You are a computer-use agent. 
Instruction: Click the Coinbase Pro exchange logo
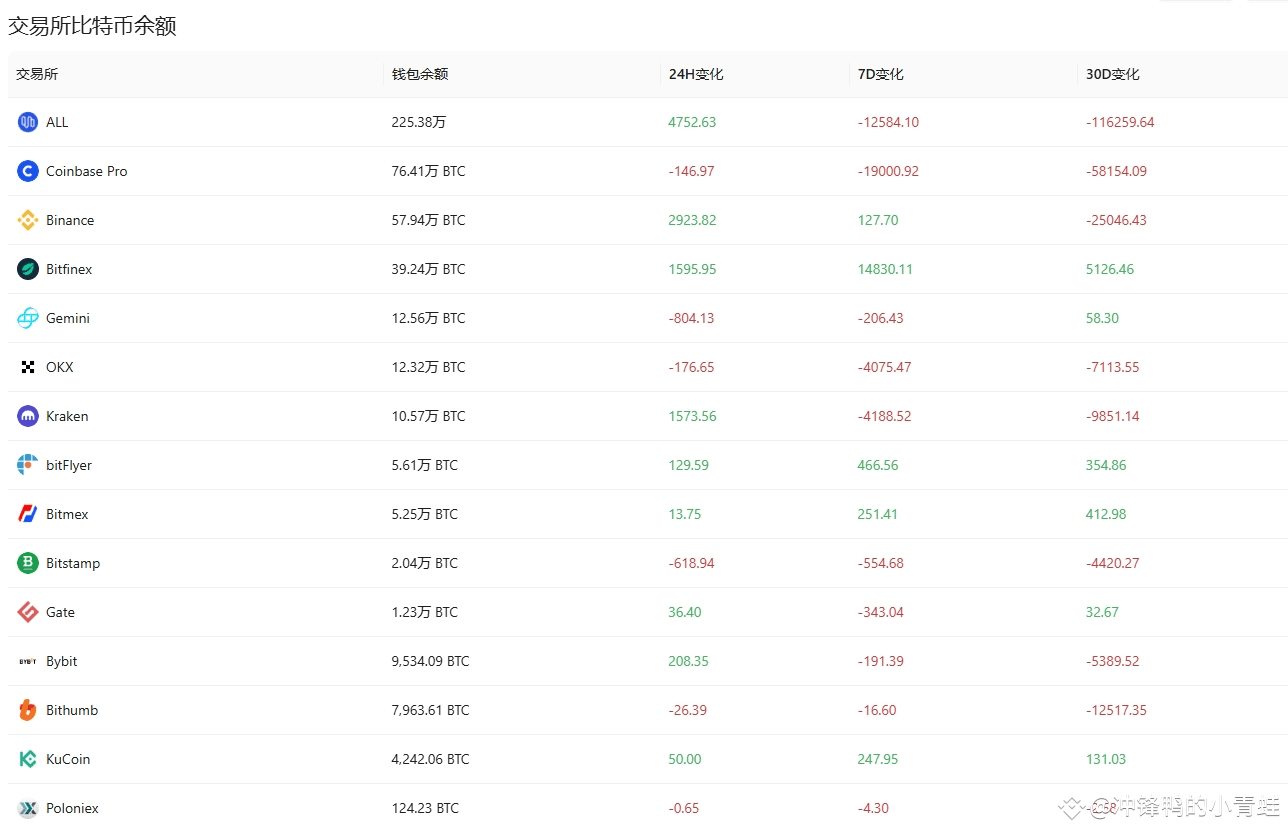28,171
